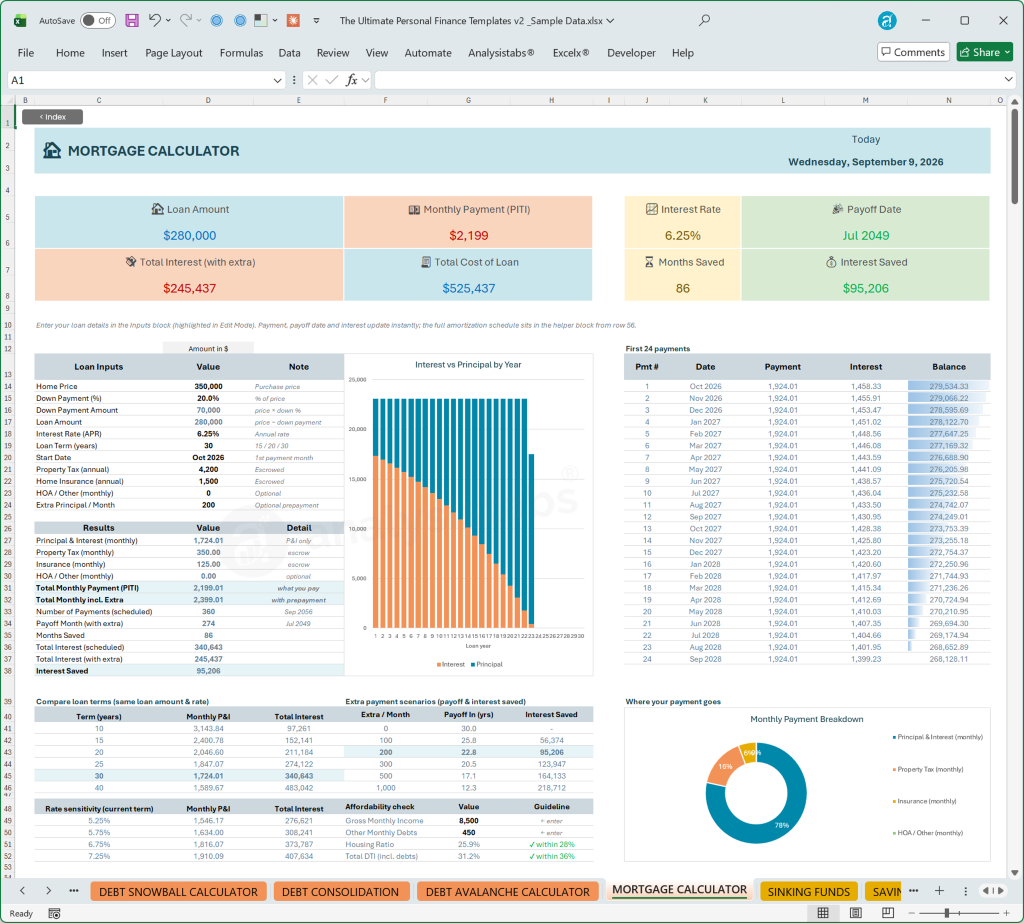Undo the last action
The width and height of the screenshot is (1024, 923).
coord(155,20)
